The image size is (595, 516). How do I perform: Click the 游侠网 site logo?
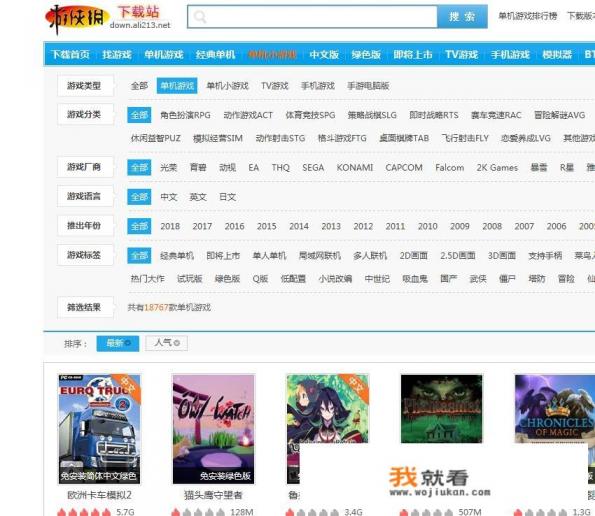pos(77,18)
